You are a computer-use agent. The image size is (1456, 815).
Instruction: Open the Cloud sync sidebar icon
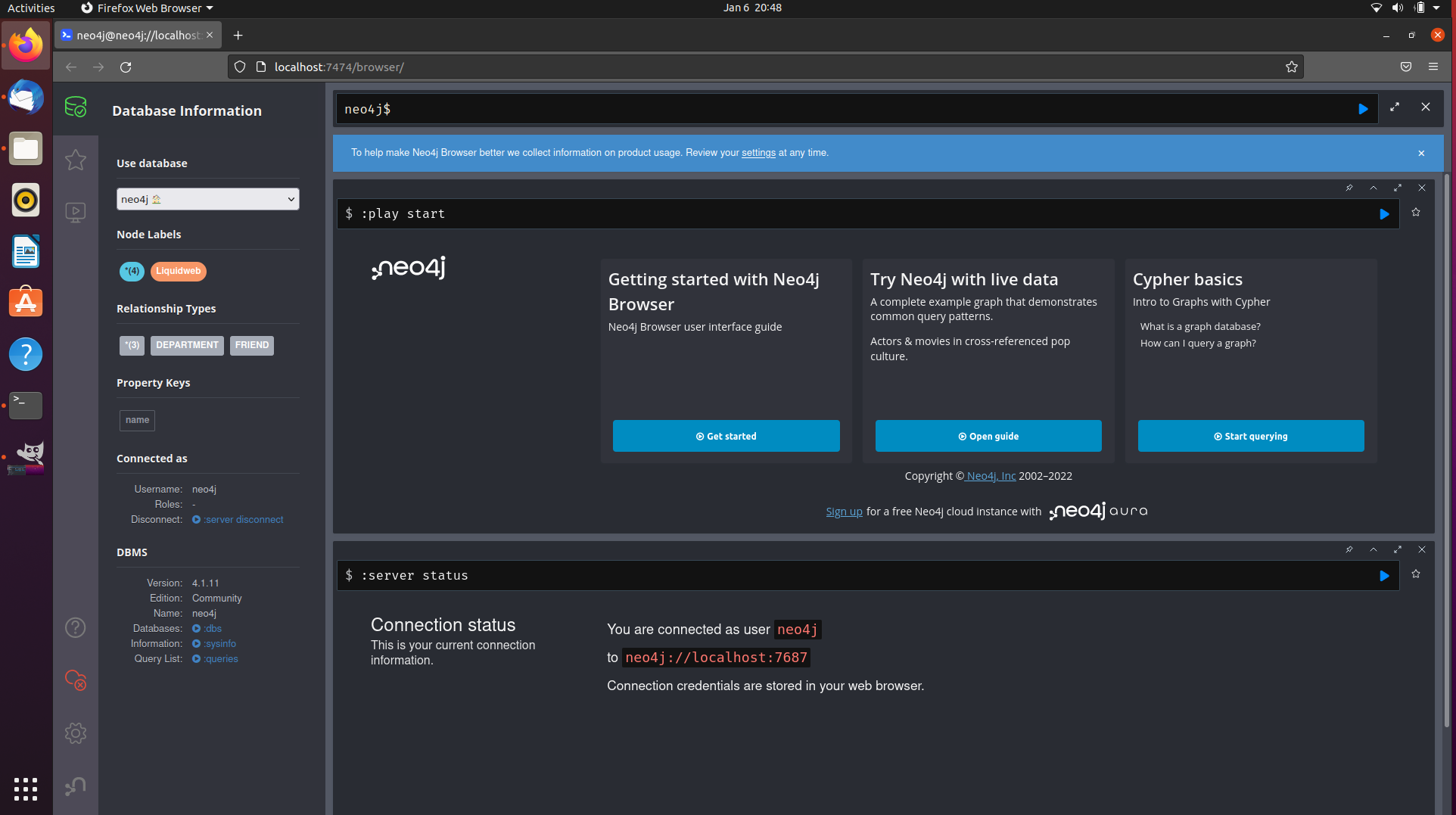pos(76,680)
